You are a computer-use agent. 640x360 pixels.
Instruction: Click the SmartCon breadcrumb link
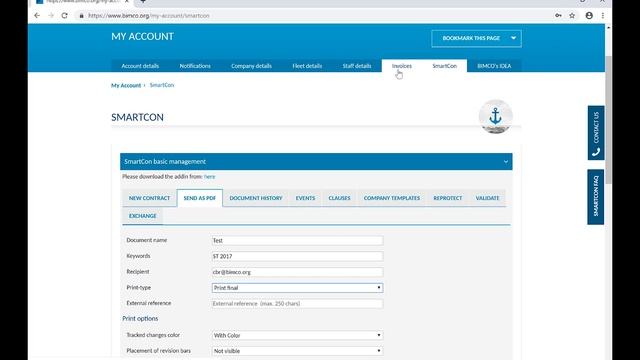[x=162, y=85]
